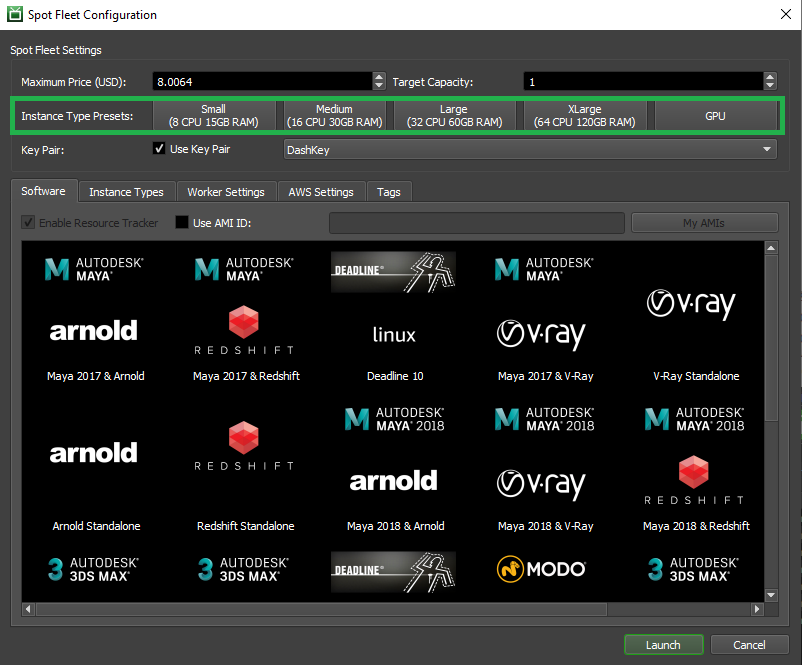Select the Maya 2017 & Redshift icon
This screenshot has width=802, height=665.
click(x=246, y=316)
